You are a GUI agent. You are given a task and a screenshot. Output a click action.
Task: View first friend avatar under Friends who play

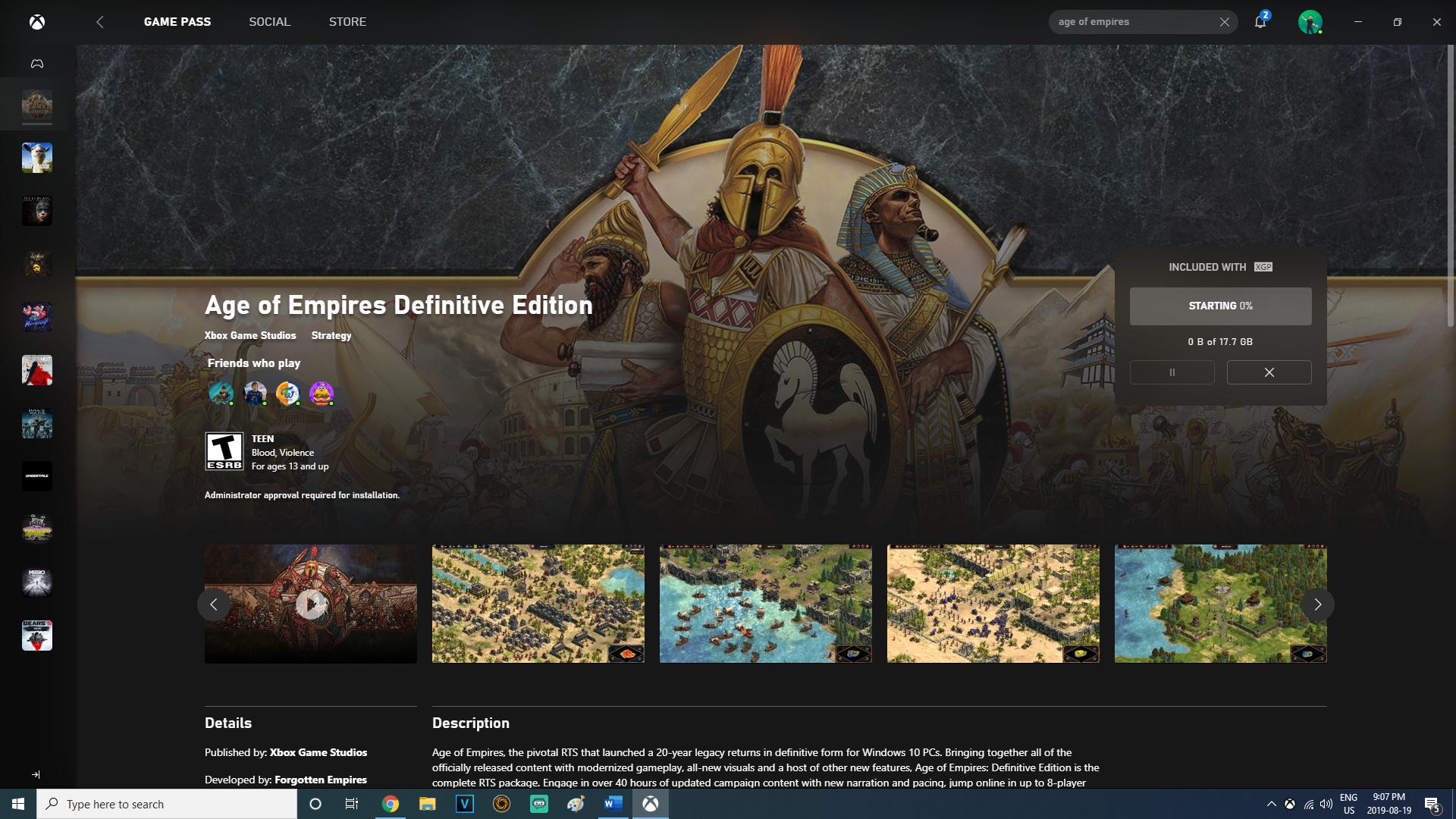click(221, 393)
